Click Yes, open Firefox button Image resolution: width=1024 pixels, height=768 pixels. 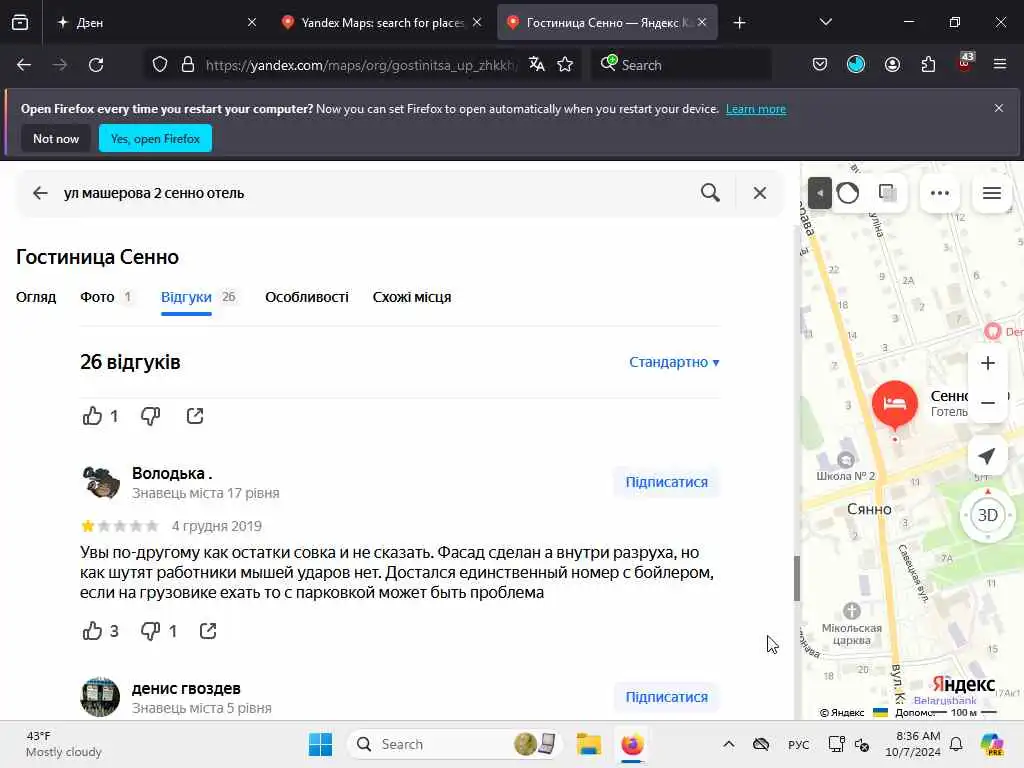(155, 138)
